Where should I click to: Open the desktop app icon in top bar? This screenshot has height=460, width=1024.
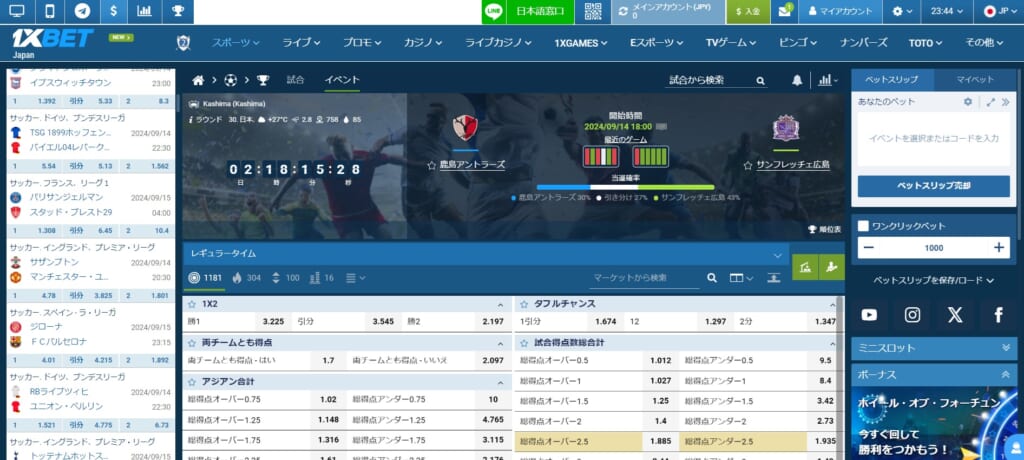coord(17,11)
